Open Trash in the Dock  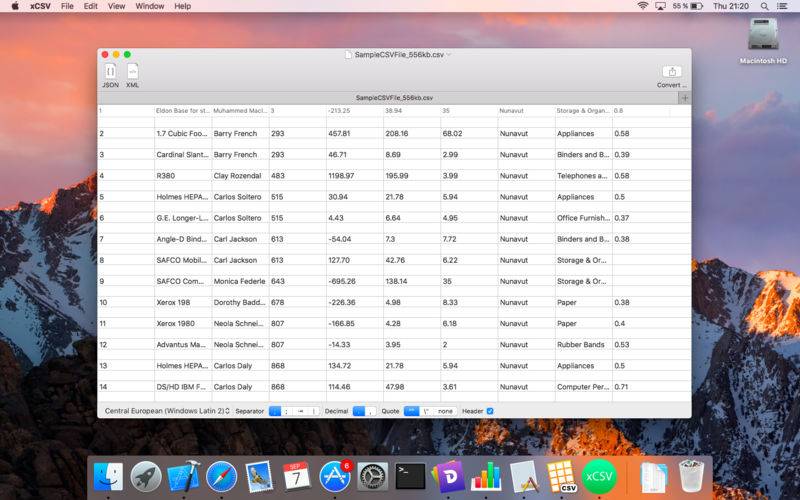(691, 477)
